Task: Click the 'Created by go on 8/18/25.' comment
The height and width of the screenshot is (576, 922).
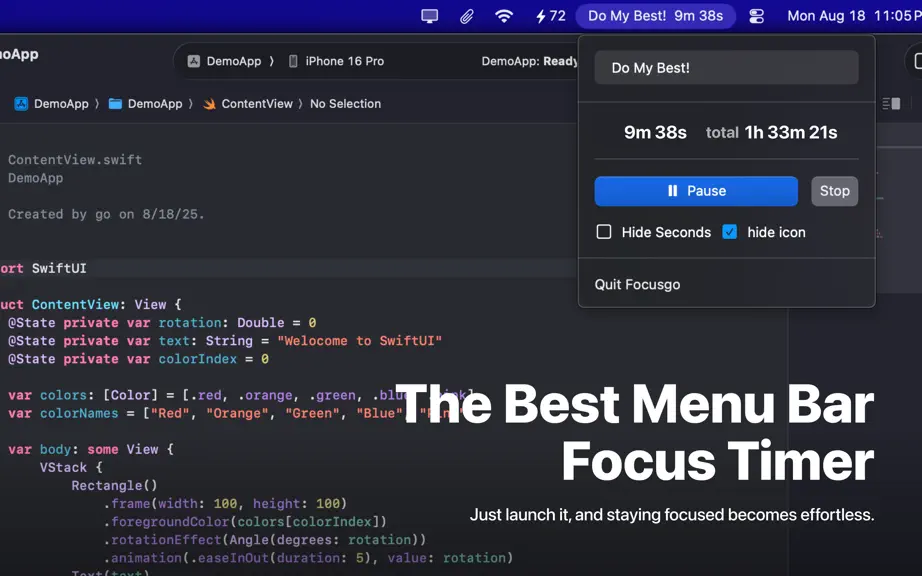Action: [106, 215]
